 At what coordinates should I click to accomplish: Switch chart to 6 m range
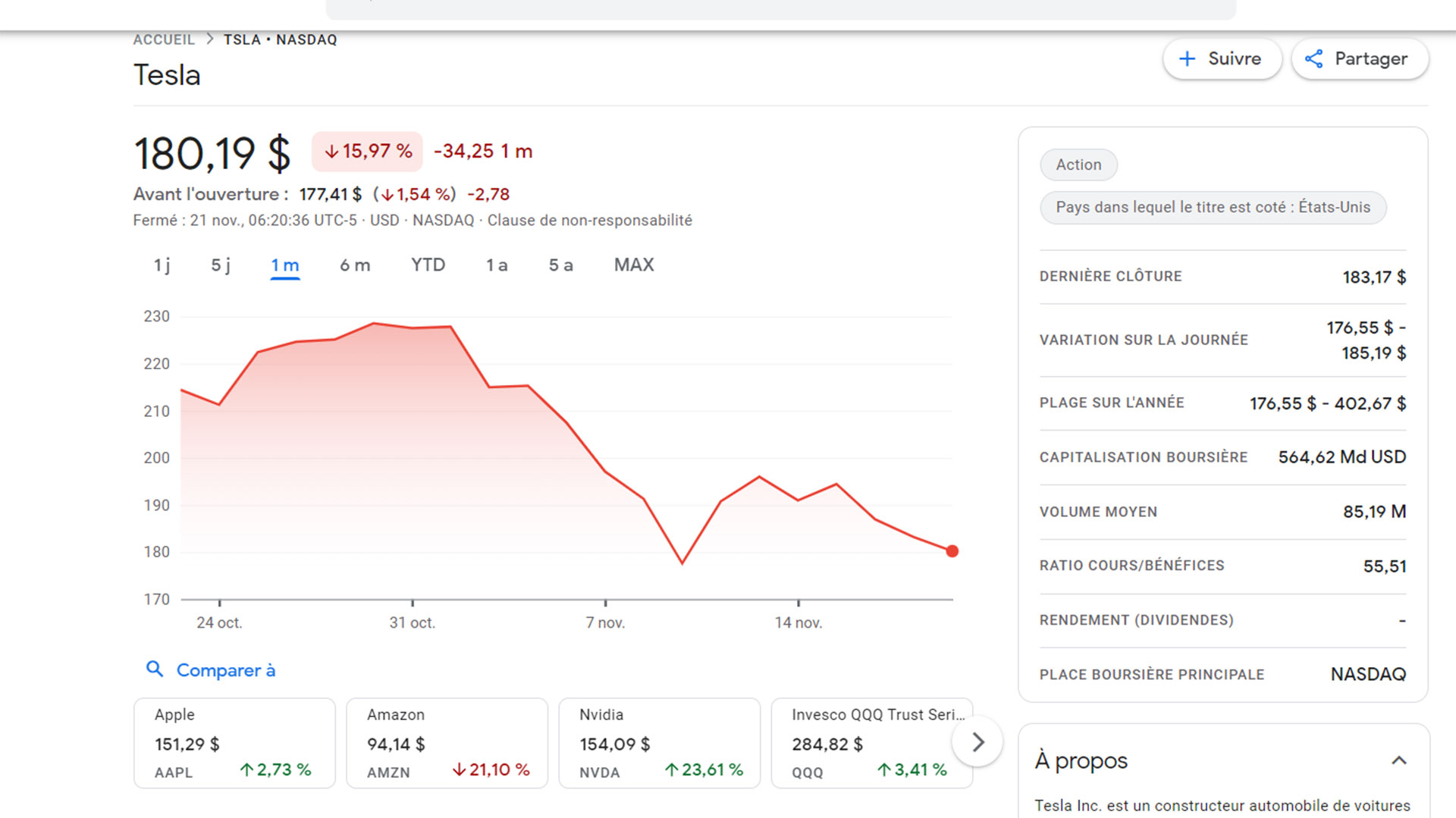tap(355, 265)
